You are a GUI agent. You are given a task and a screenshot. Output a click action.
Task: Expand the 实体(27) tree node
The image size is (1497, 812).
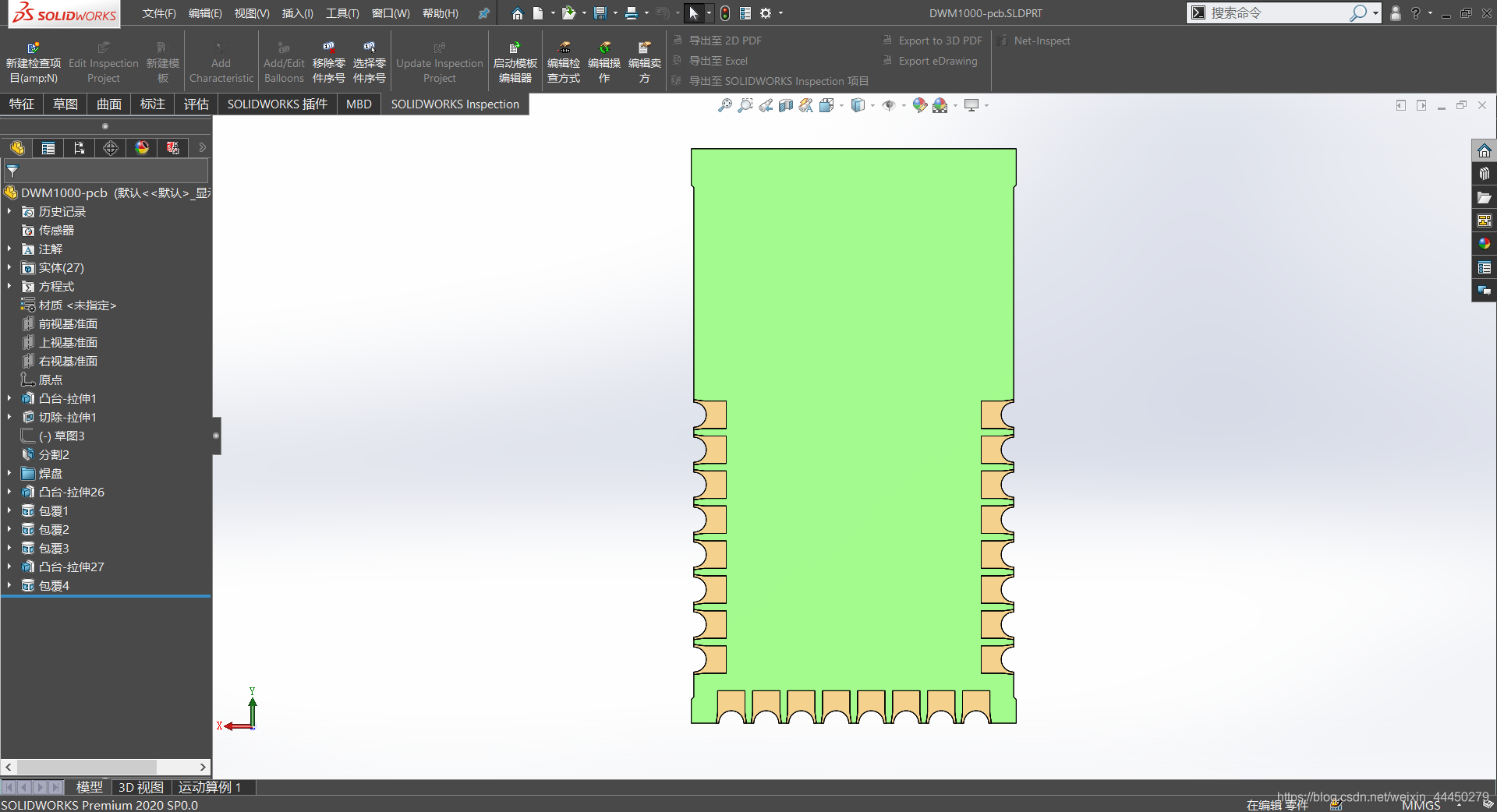point(9,267)
